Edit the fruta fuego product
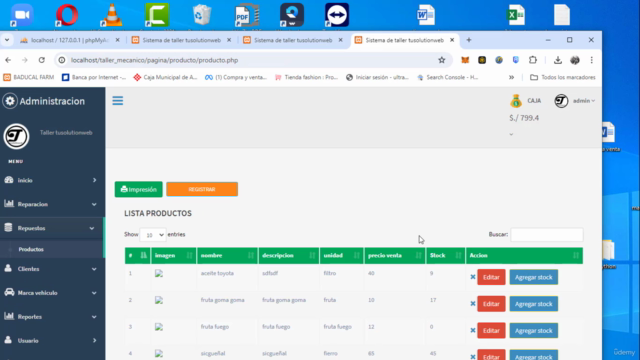Viewport: 640px width, 360px height. coord(491,331)
